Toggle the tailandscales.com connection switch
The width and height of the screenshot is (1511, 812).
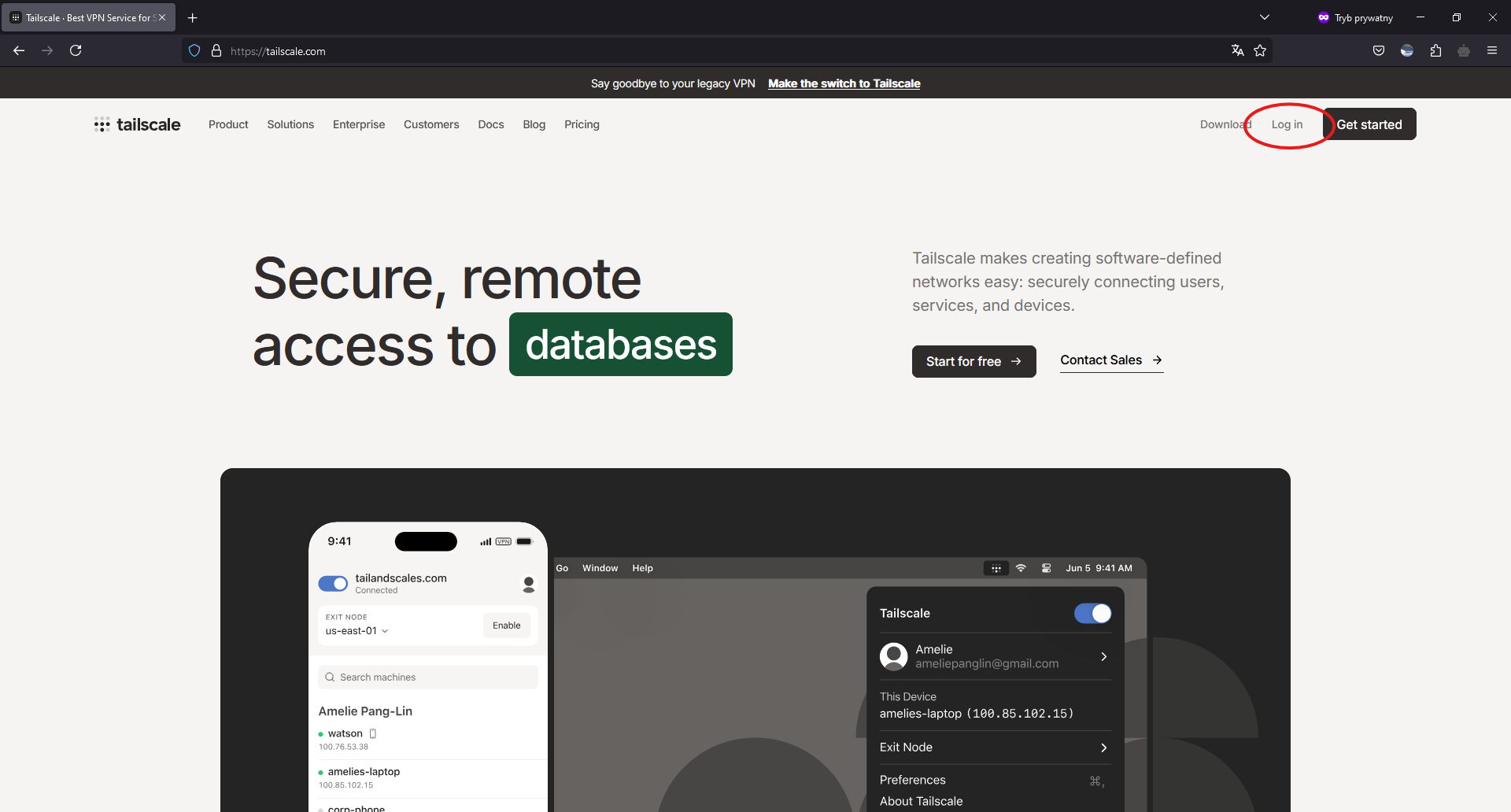(333, 583)
